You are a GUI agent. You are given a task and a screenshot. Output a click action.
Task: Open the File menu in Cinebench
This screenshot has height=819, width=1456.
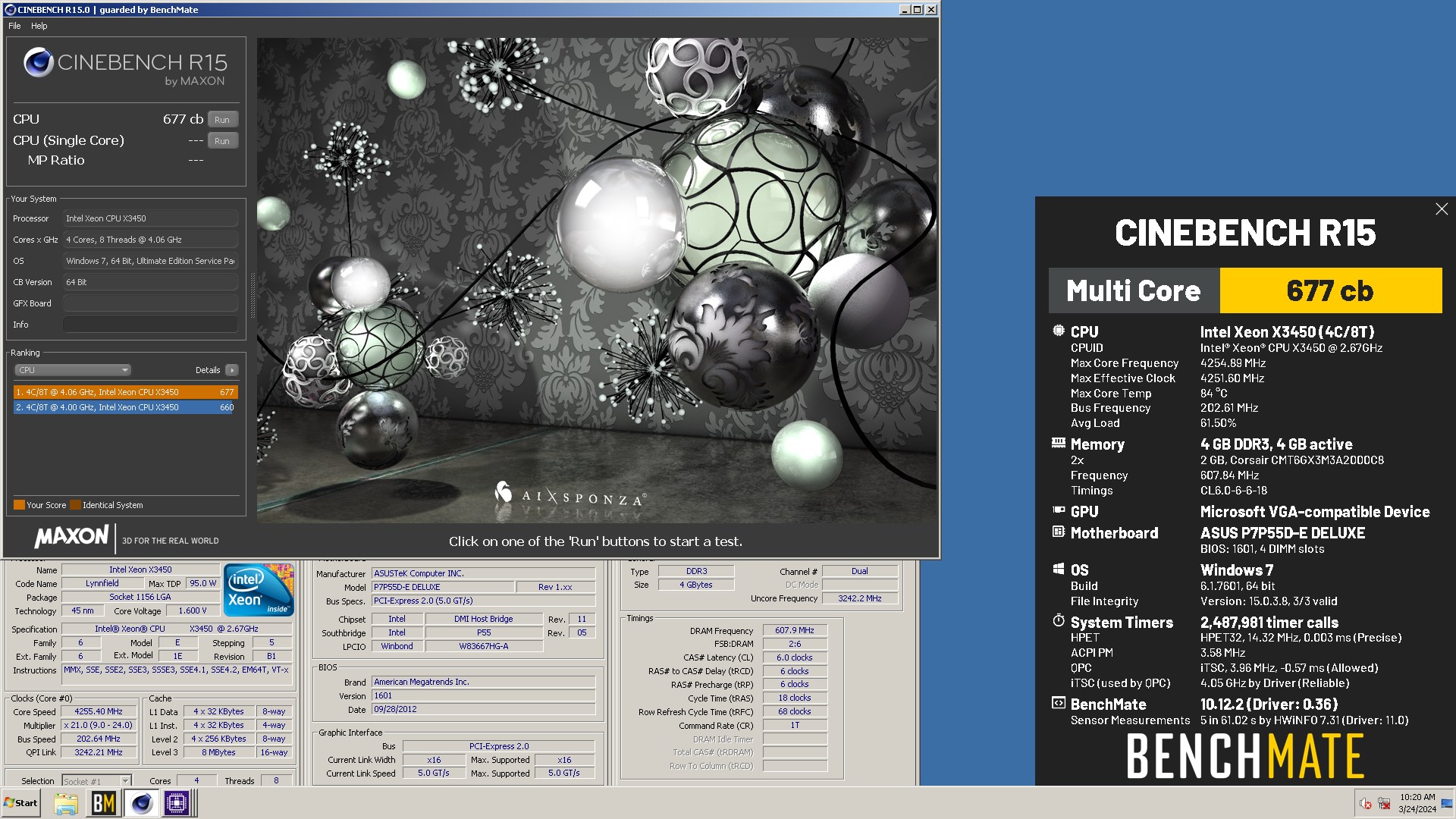coord(14,26)
